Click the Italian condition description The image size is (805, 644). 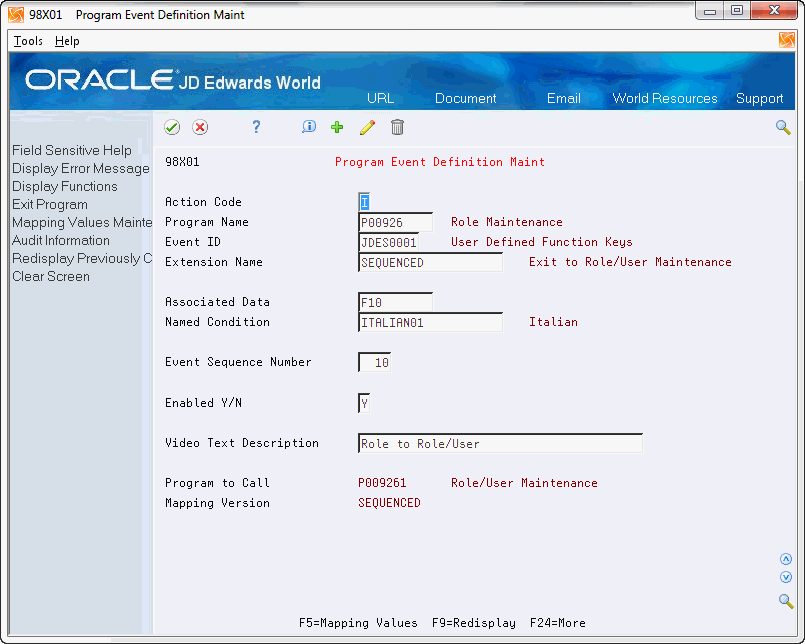553,322
